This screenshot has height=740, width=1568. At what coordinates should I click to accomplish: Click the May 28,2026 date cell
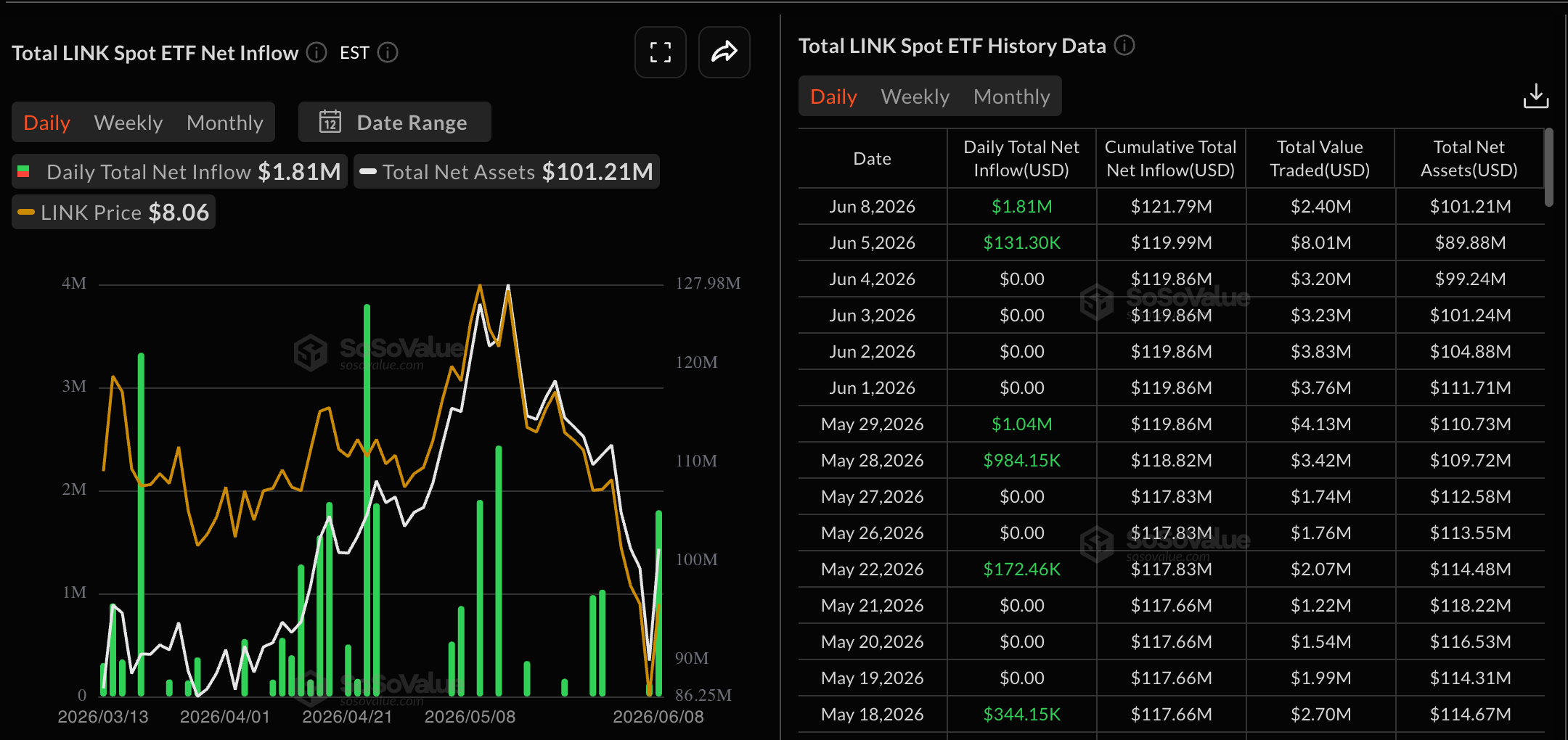pyautogui.click(x=873, y=460)
